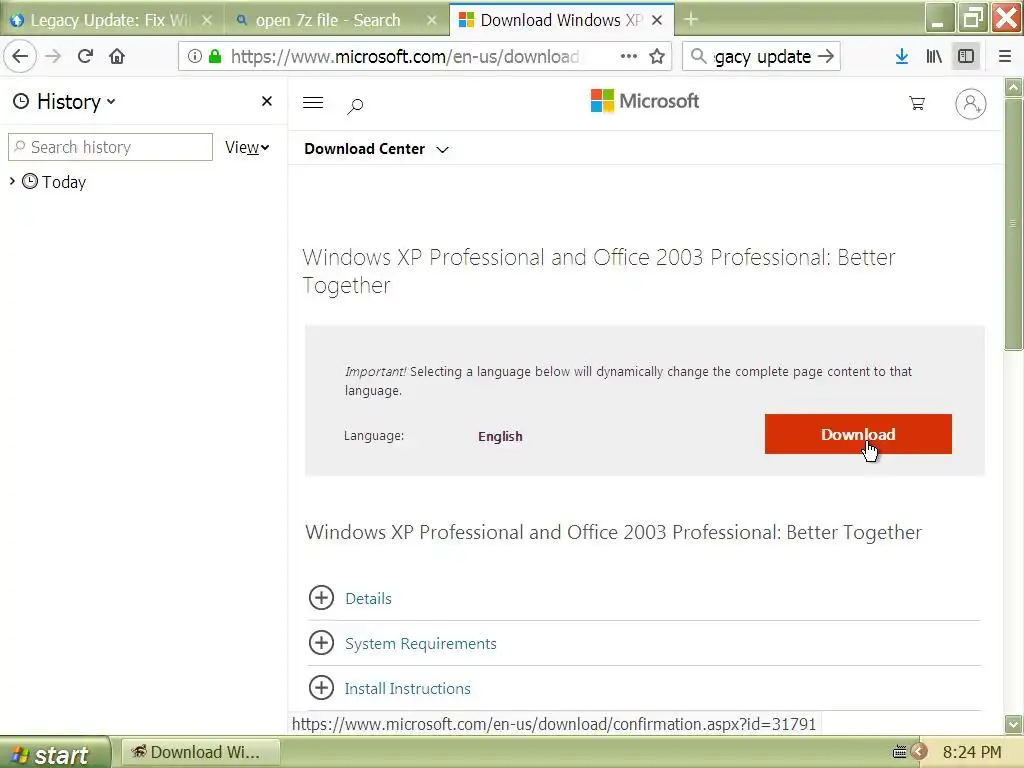1024x768 pixels.
Task: Click the green padlock security icon
Action: tap(215, 56)
